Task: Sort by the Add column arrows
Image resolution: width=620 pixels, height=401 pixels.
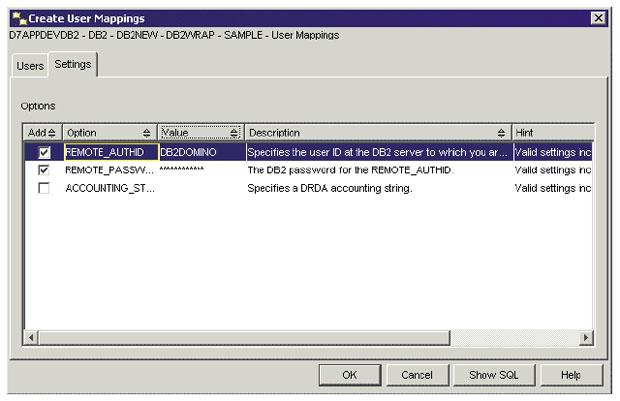Action: (52, 133)
